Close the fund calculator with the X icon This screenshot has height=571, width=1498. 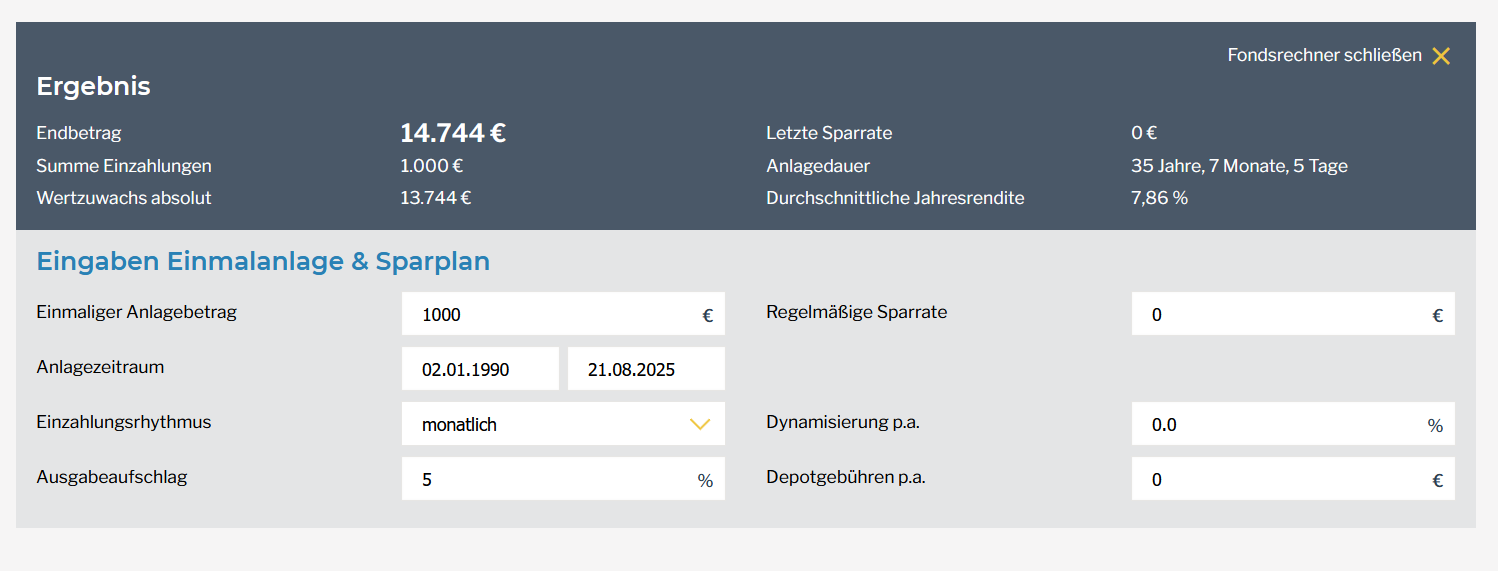1440,56
